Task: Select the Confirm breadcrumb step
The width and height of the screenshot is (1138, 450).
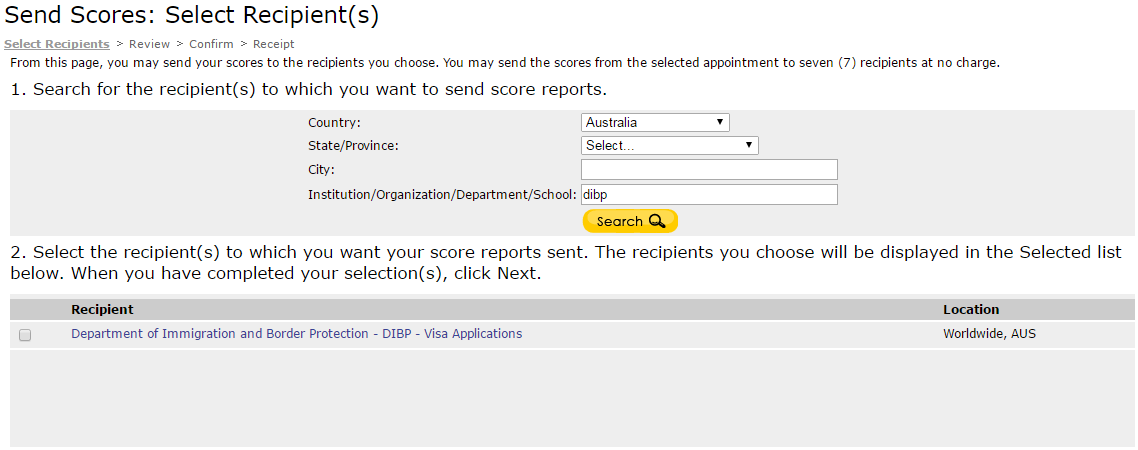Action: pyautogui.click(x=211, y=44)
